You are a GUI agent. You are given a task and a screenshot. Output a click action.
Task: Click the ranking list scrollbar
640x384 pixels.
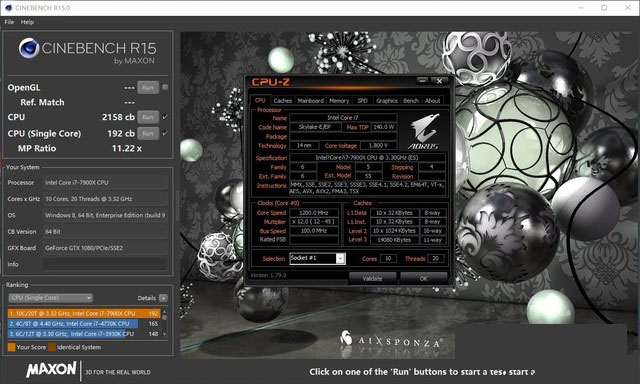[x=164, y=323]
